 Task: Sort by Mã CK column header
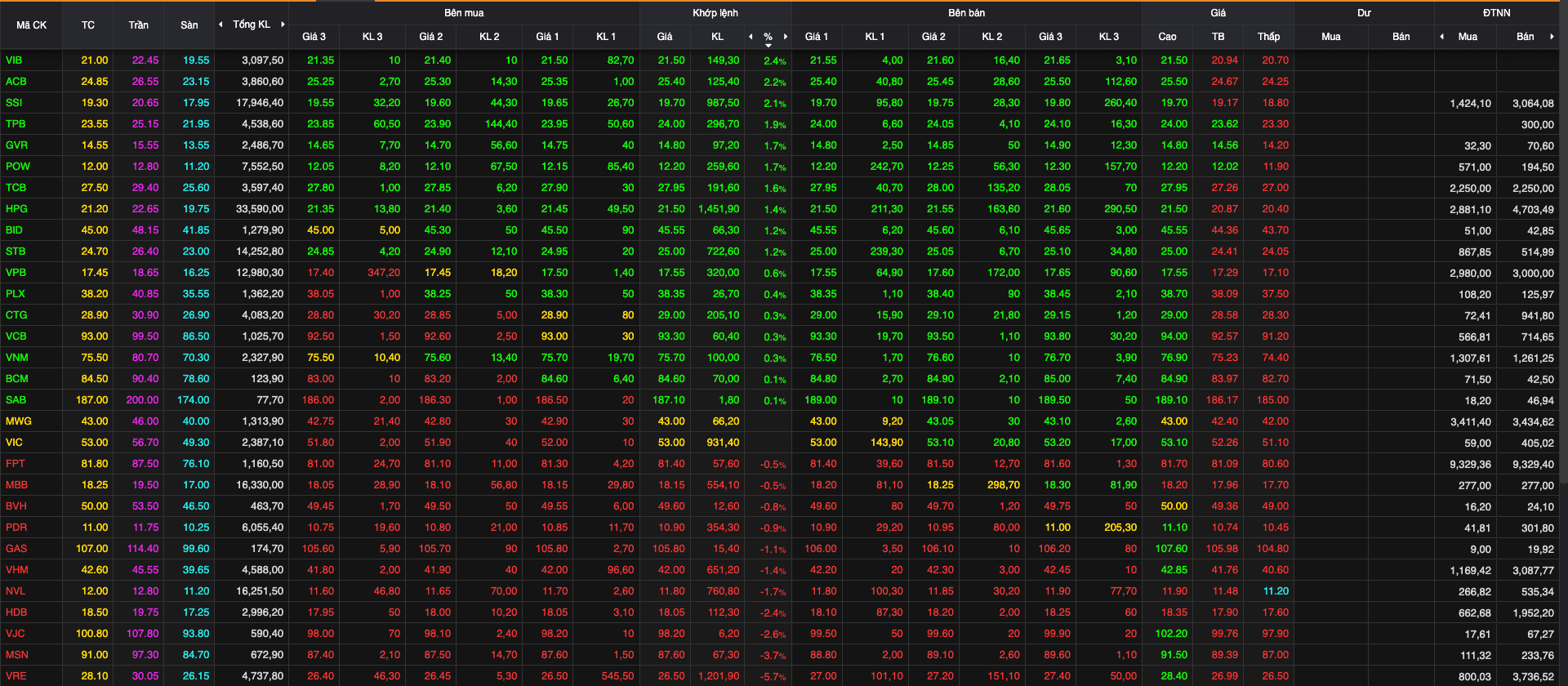pos(31,25)
